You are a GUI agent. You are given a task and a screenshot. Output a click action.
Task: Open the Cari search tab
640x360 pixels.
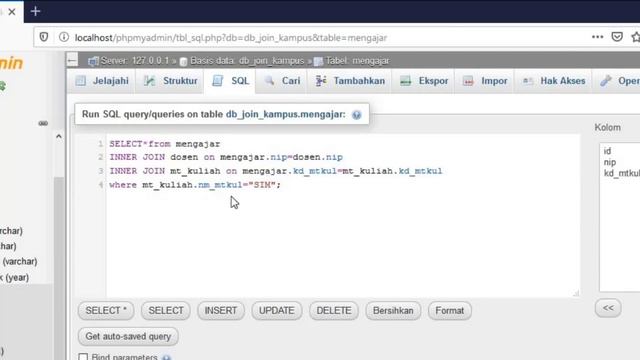pyautogui.click(x=282, y=81)
